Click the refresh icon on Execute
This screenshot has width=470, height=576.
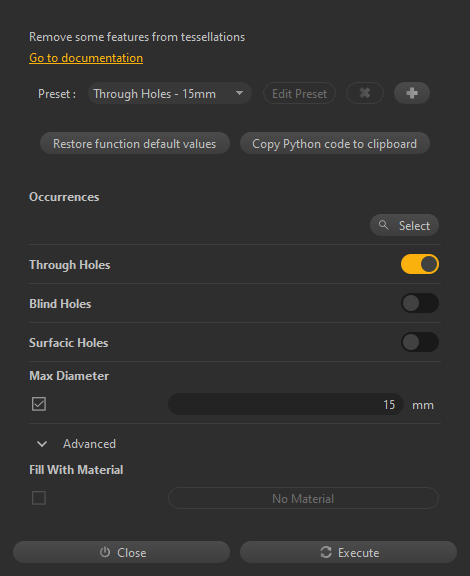tap(326, 552)
